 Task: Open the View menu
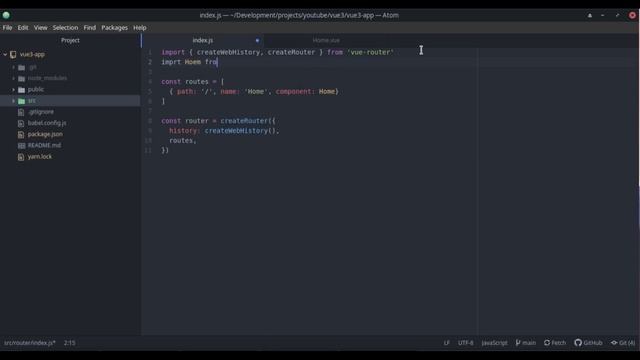tap(40, 28)
